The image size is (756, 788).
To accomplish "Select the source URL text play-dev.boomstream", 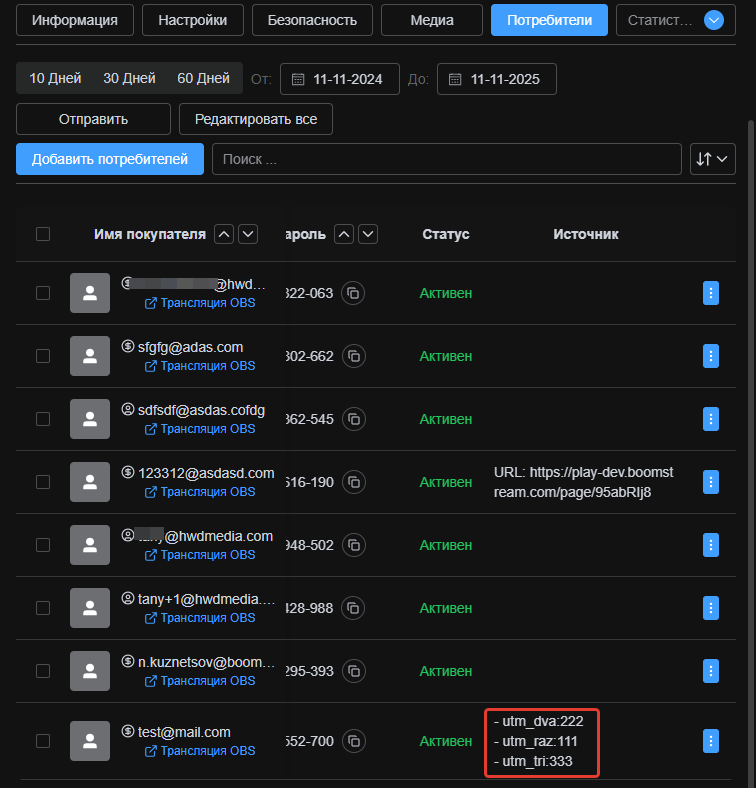I will 584,482.
